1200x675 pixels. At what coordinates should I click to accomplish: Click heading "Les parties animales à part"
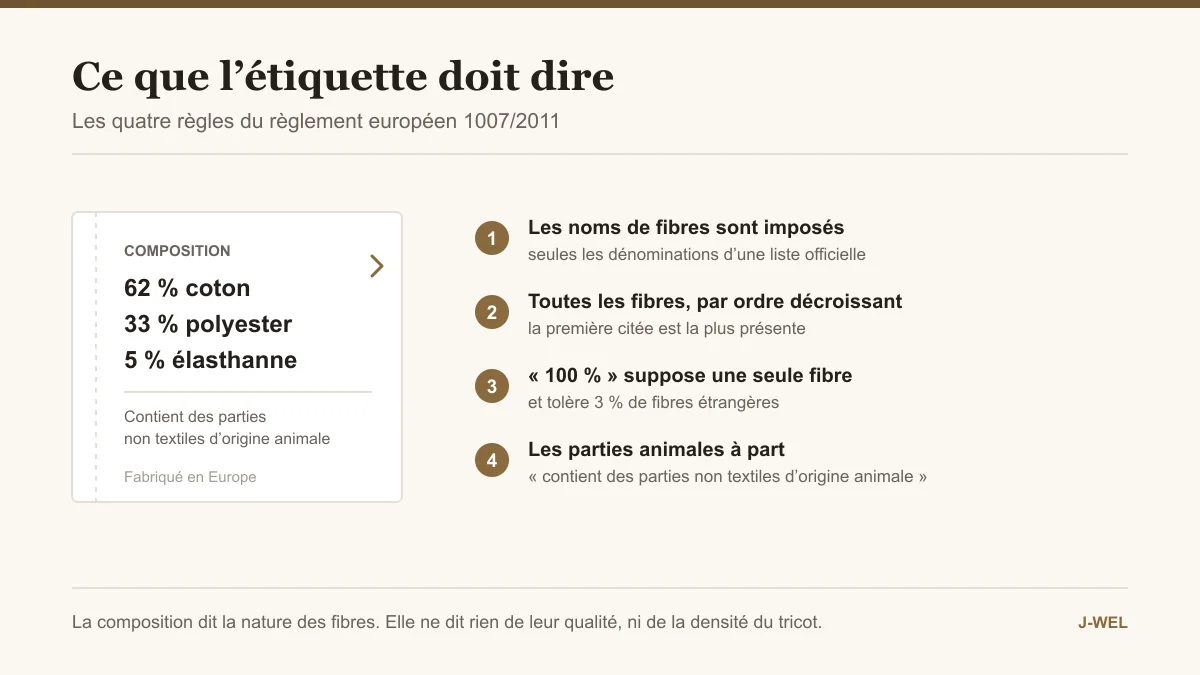tap(656, 449)
